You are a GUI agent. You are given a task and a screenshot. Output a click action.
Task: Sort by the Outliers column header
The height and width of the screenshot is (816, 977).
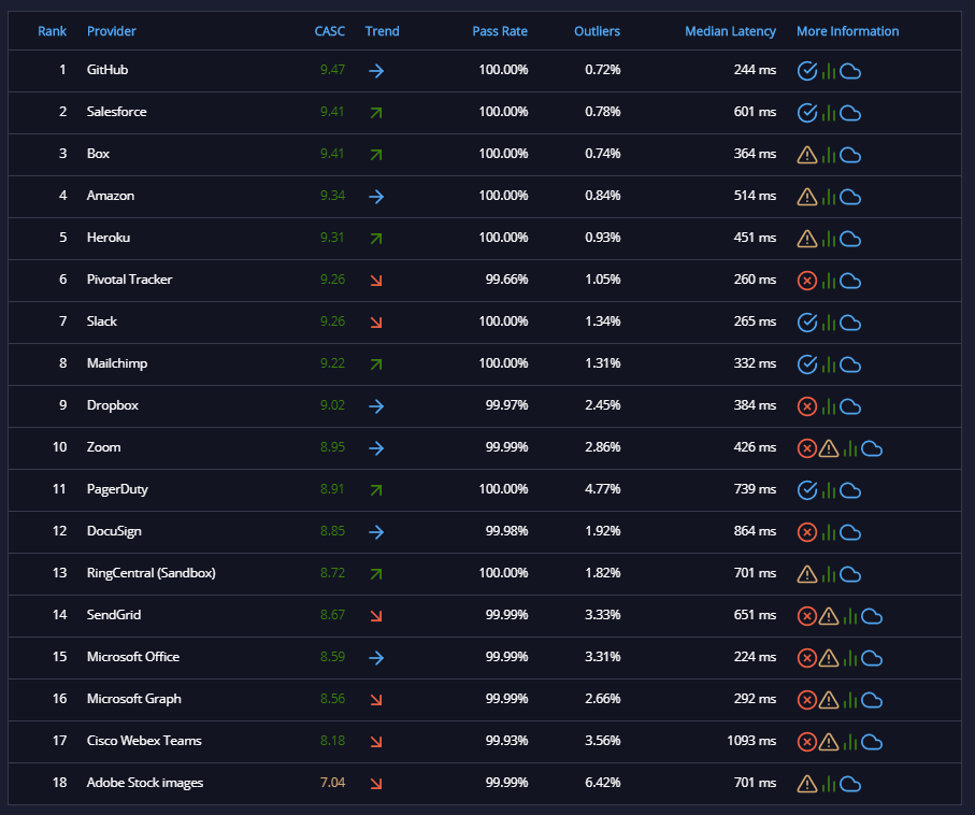click(597, 31)
